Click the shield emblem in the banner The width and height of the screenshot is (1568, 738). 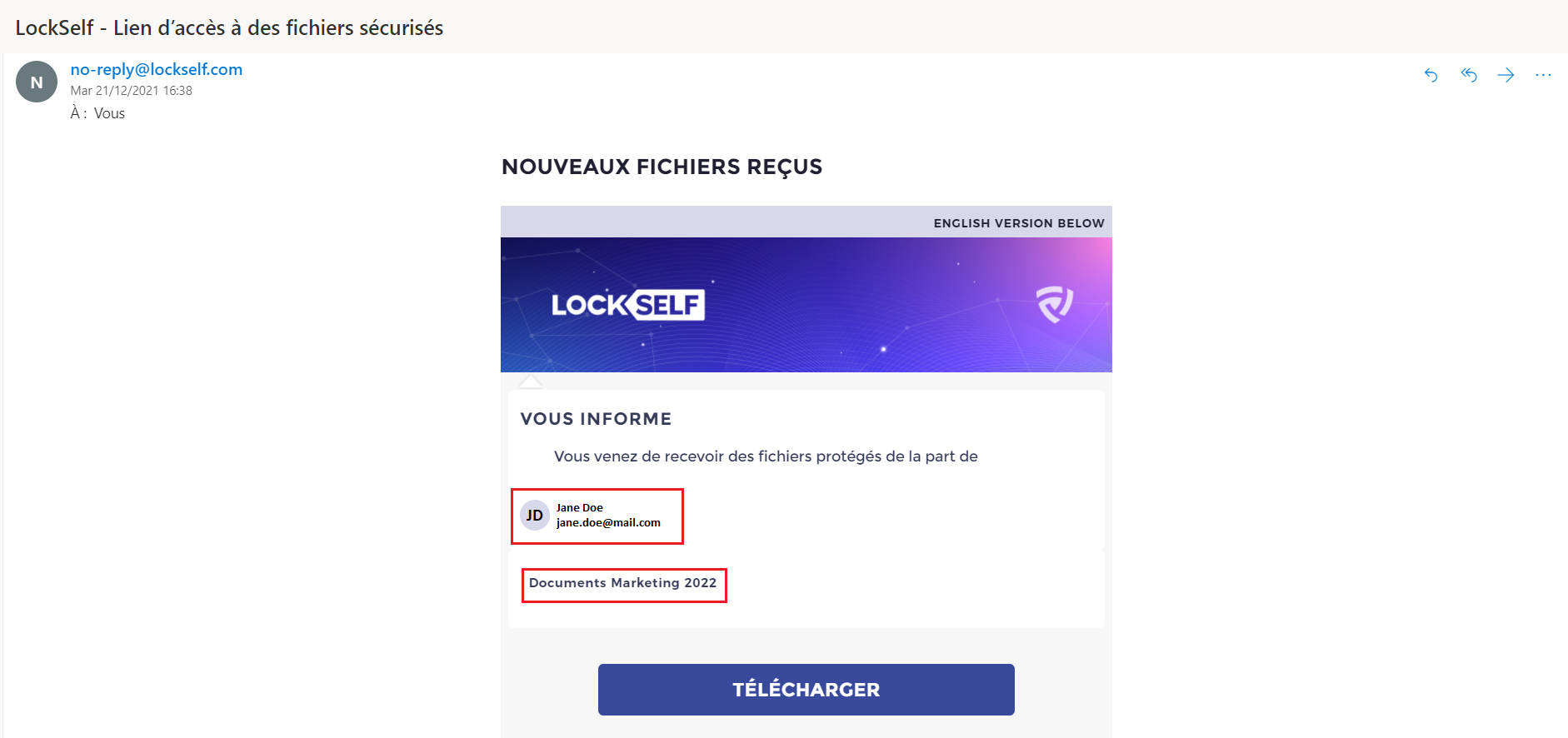tap(1055, 304)
